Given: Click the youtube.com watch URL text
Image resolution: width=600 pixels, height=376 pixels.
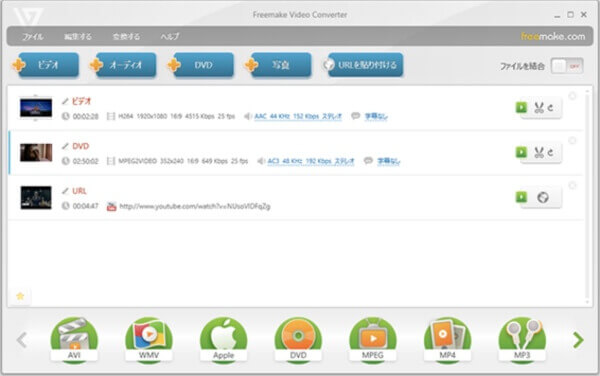Looking at the screenshot, I should [x=195, y=207].
